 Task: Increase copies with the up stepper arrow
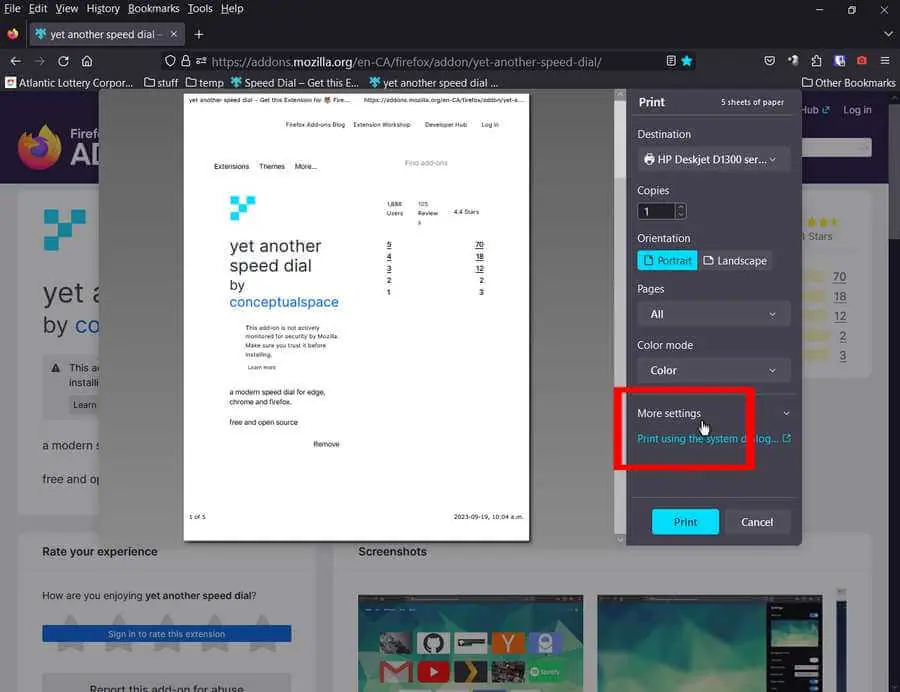(681, 207)
